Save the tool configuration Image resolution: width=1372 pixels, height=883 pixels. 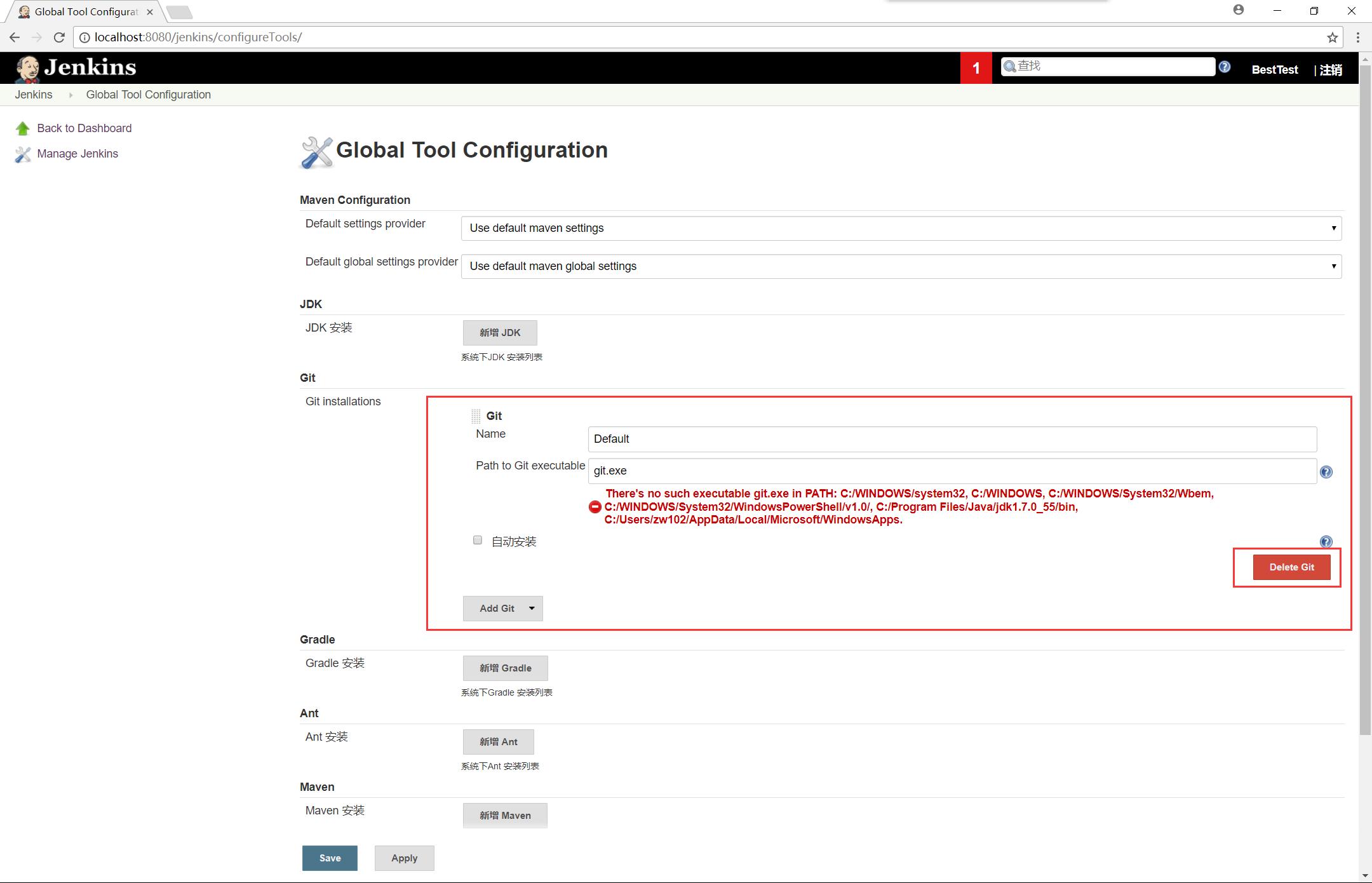pyautogui.click(x=330, y=858)
